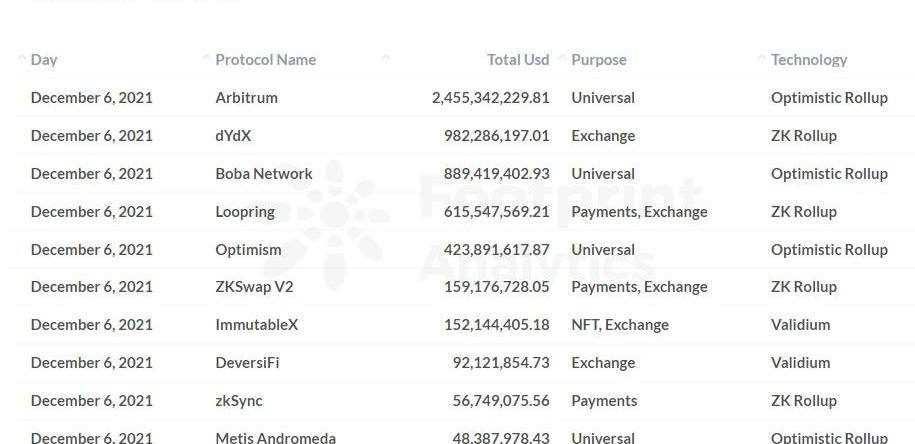This screenshot has width=915, height=444.
Task: Click the Boba Network cell
Action: [x=263, y=174]
